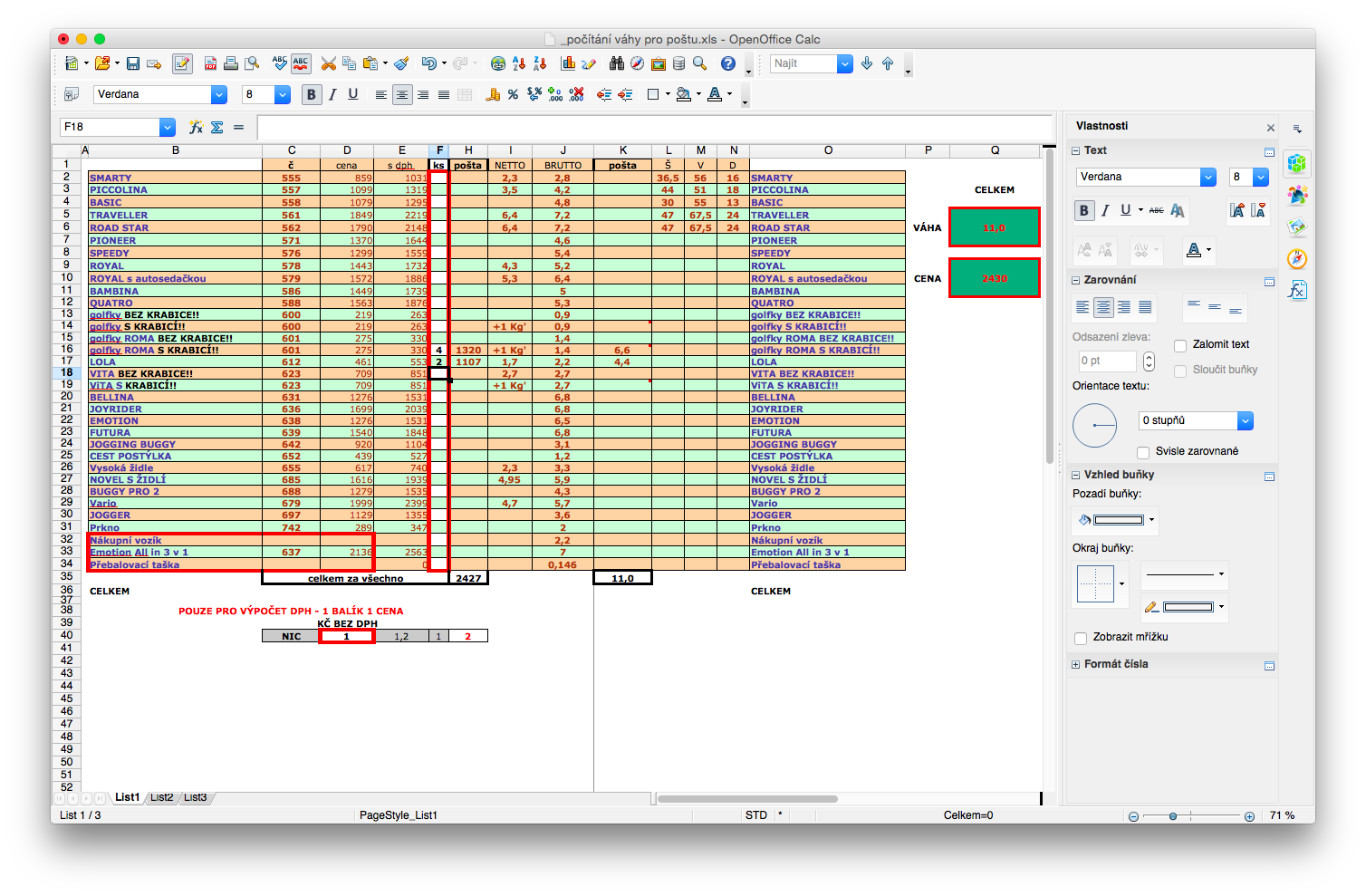Toggle Bold in the sidebar Text section
The width and height of the screenshot is (1366, 896).
pyautogui.click(x=1084, y=210)
